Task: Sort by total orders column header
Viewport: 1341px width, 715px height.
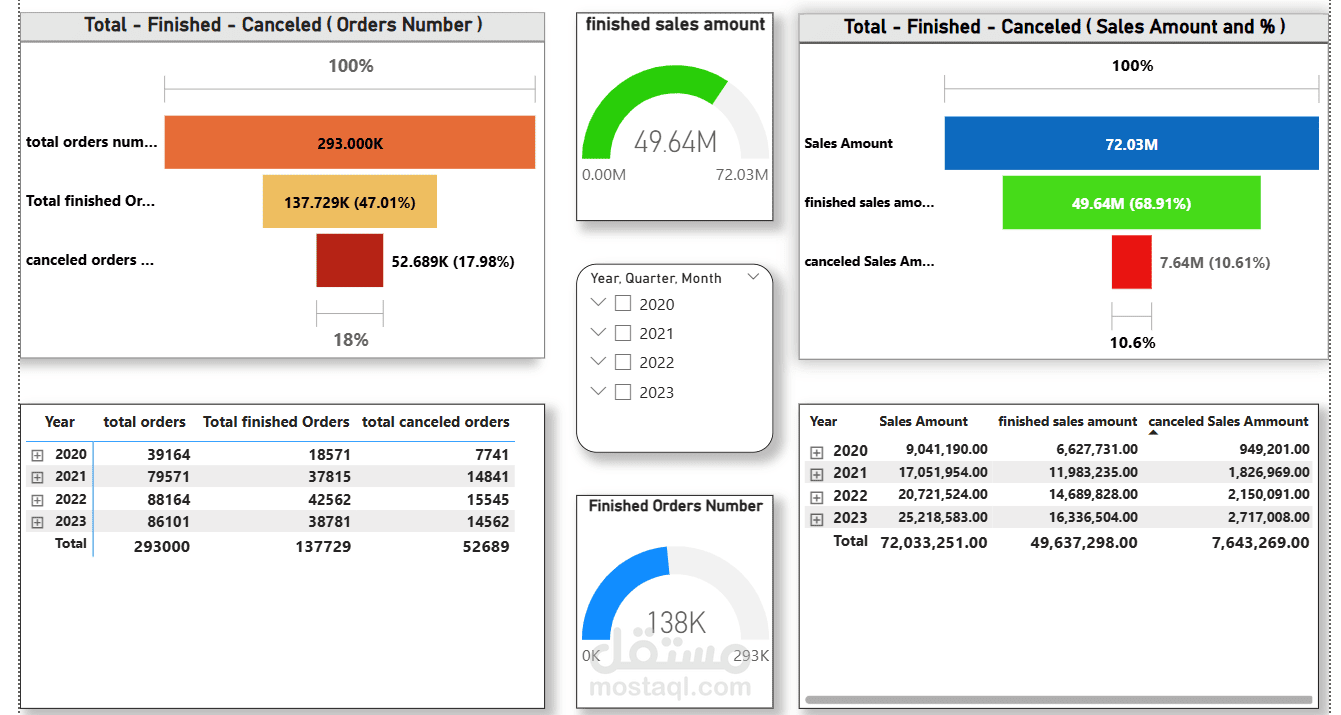Action: tap(145, 422)
